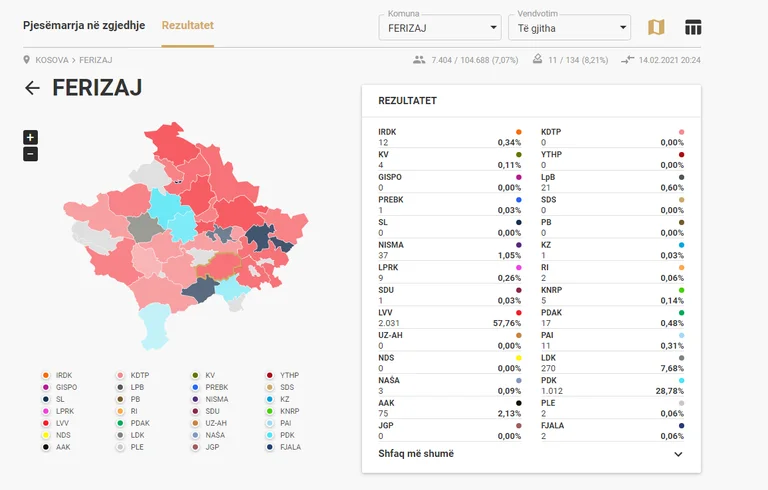
Task: Click the light pale-blue southernmost municipality
Action: (154, 326)
